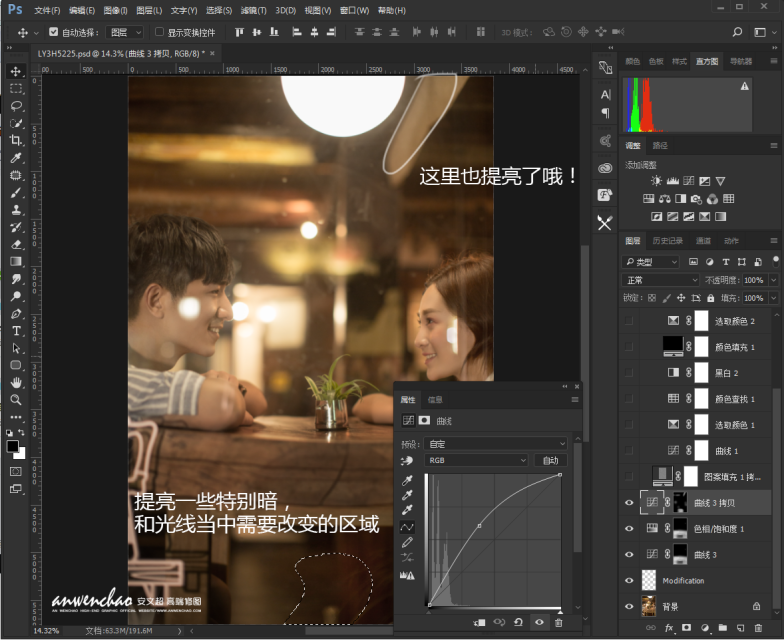
Task: Toggle layer visibility eye in Properties panel
Action: tap(539, 622)
